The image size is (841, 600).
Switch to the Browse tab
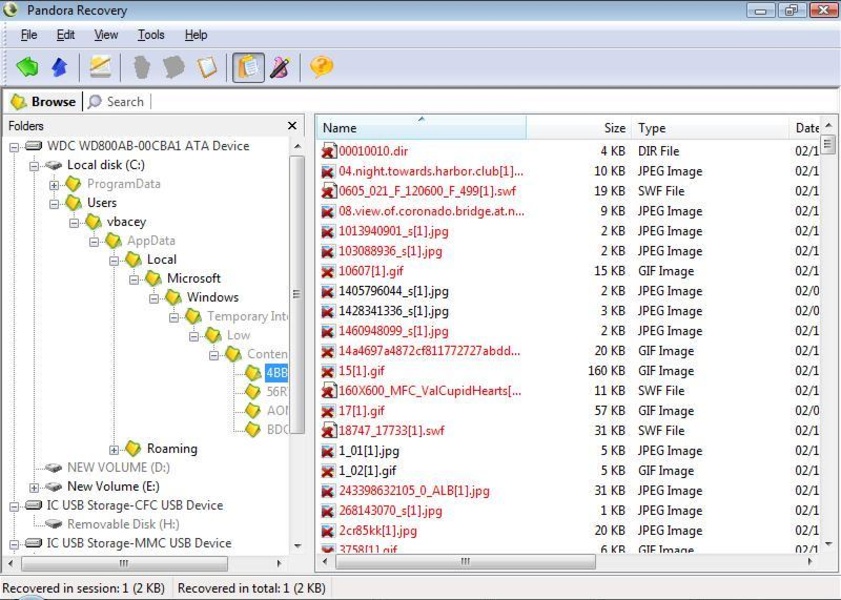[43, 101]
